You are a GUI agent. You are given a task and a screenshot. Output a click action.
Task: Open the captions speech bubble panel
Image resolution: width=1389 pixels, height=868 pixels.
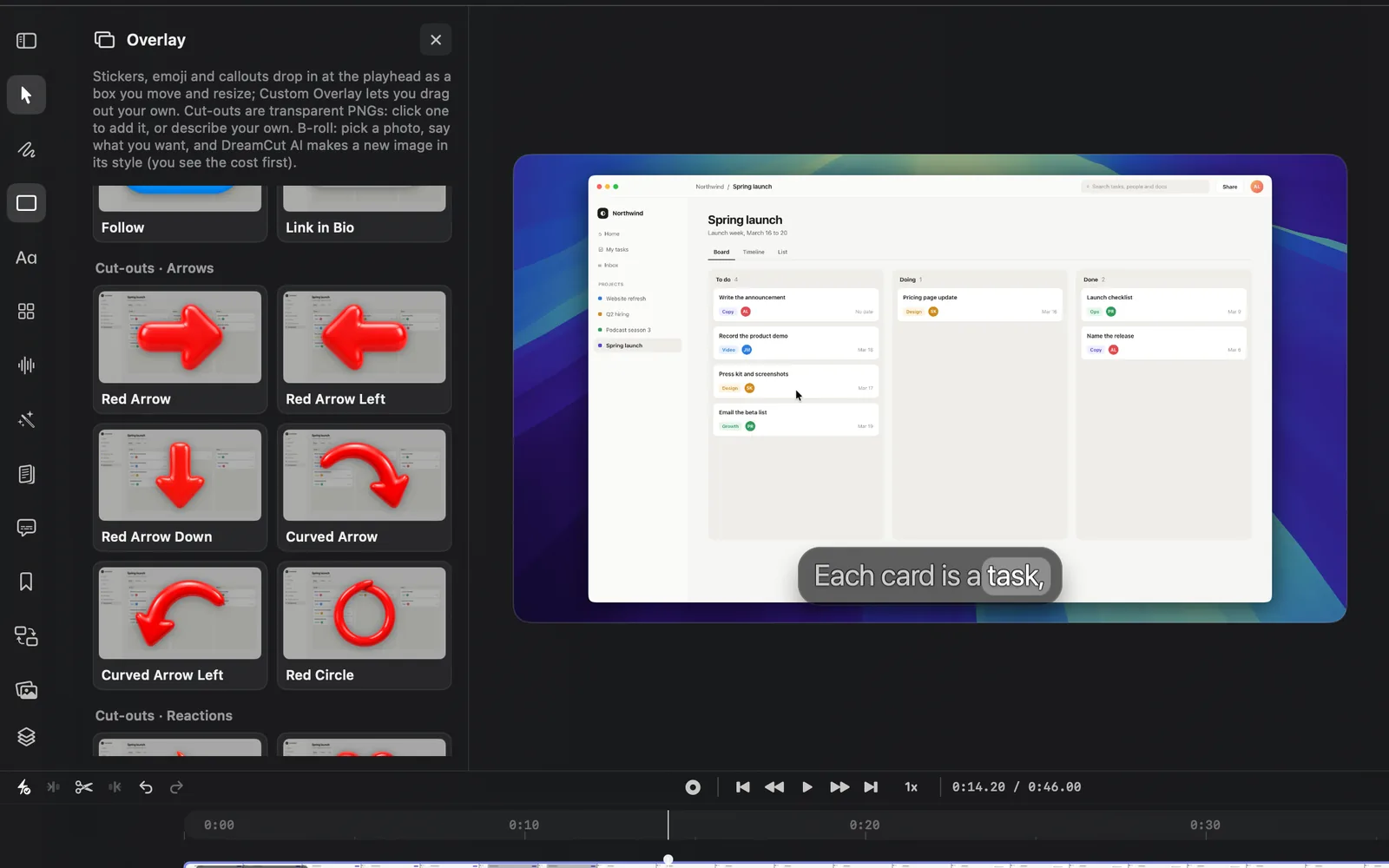(26, 528)
